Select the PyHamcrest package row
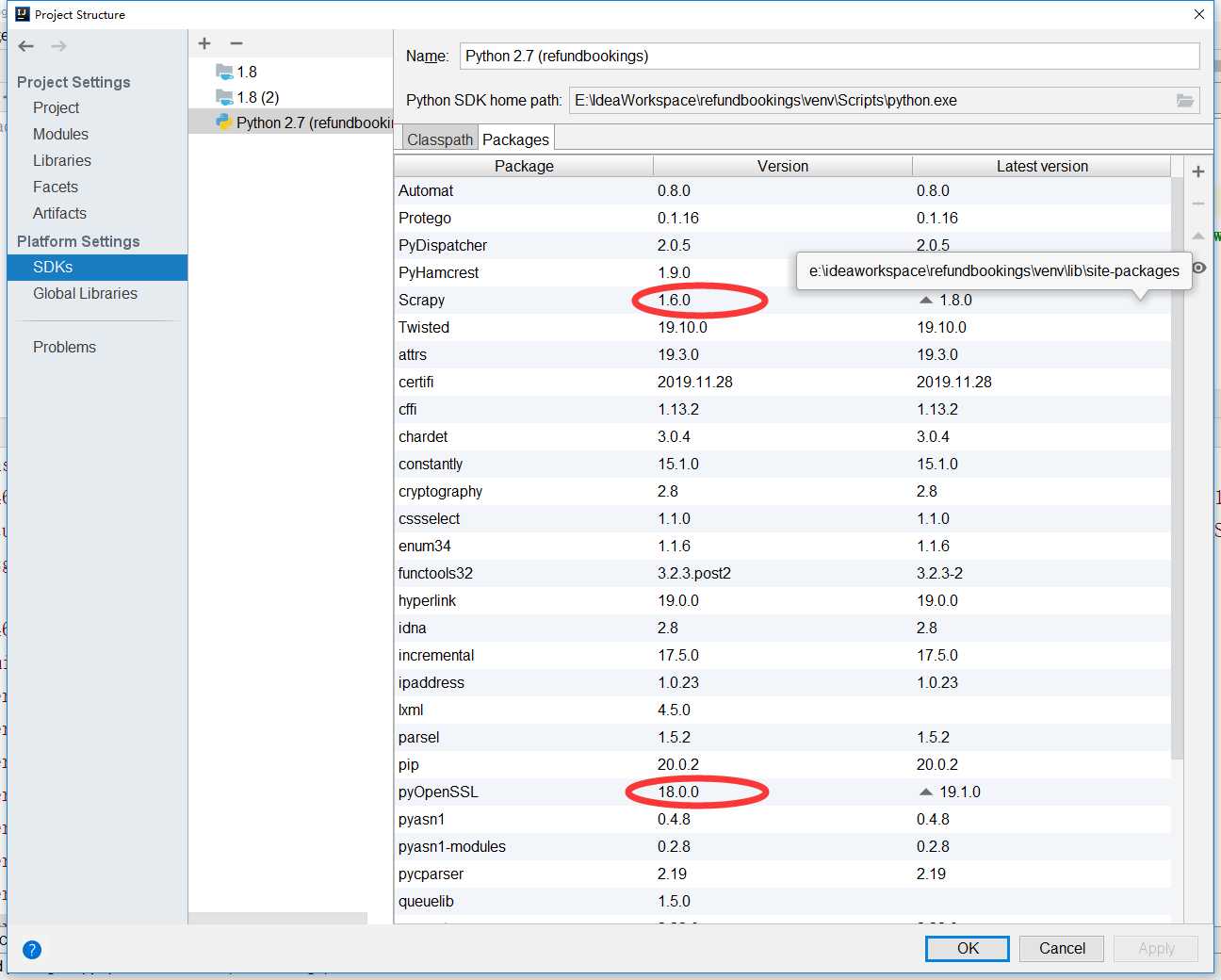1221x980 pixels. 783,272
